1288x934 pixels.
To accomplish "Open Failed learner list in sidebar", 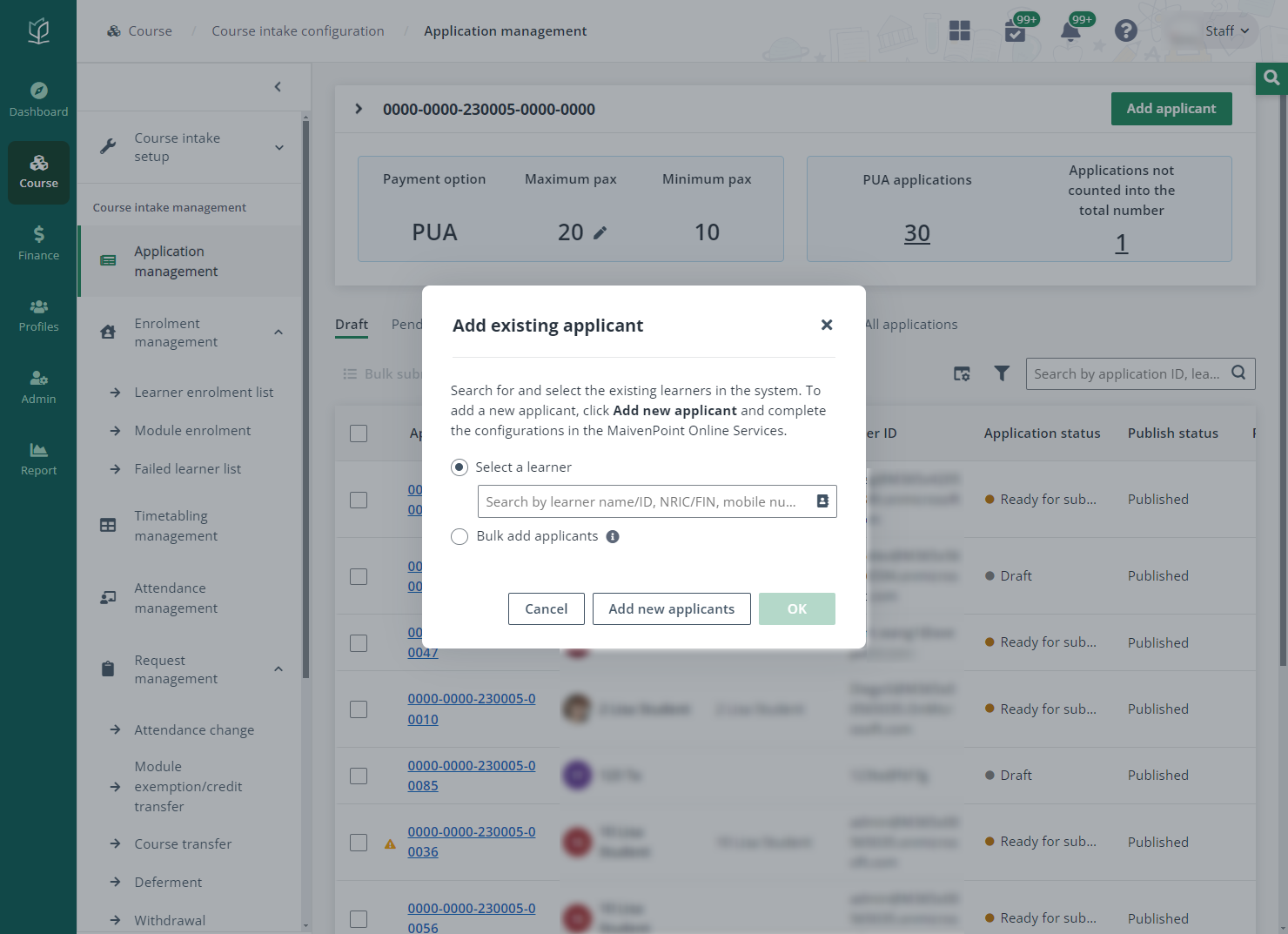I will tap(188, 469).
